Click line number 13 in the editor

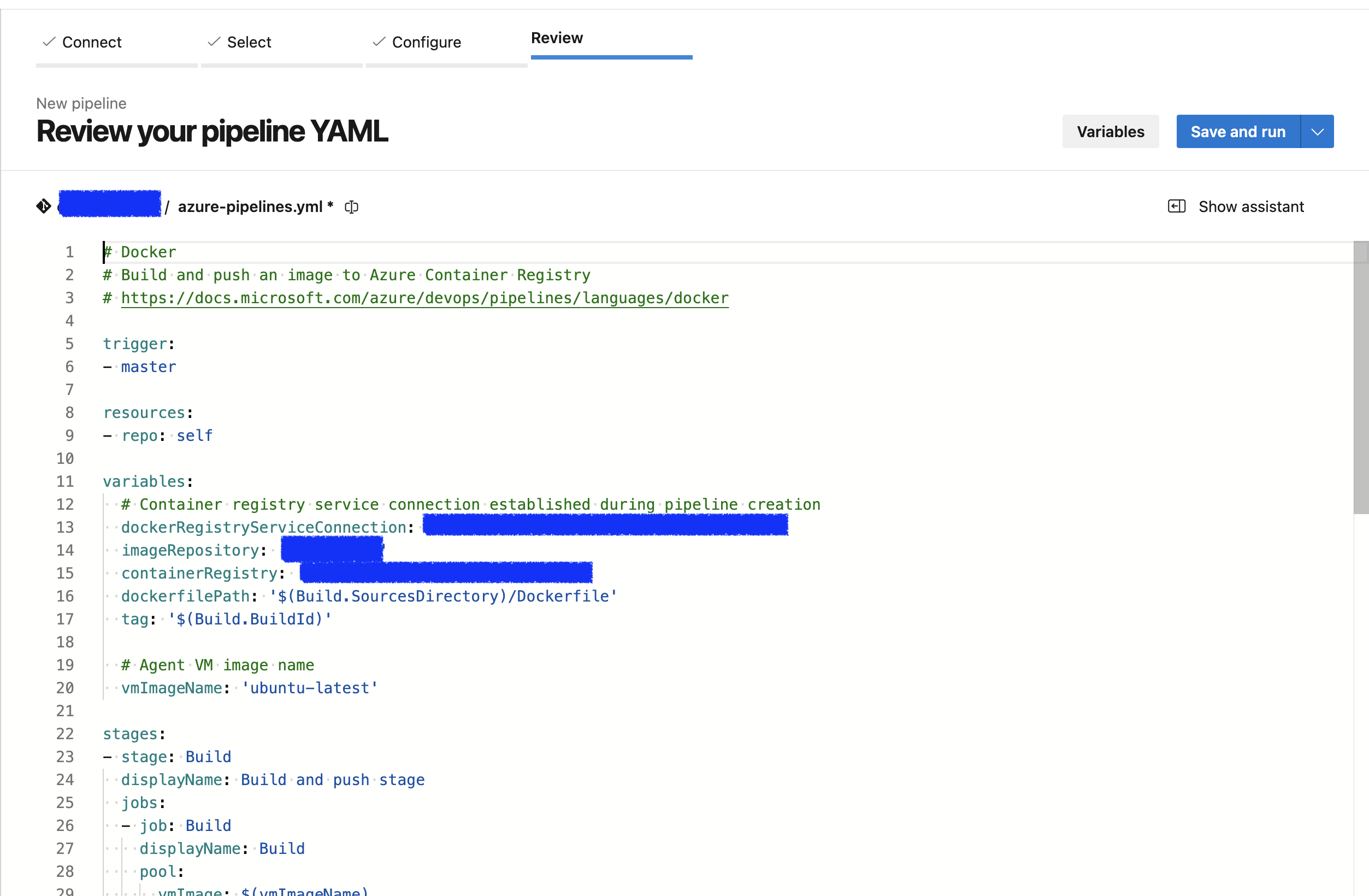(65, 527)
